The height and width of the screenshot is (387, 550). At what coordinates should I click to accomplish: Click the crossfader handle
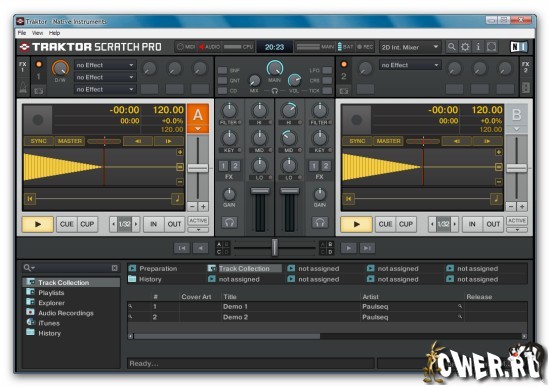click(x=275, y=247)
